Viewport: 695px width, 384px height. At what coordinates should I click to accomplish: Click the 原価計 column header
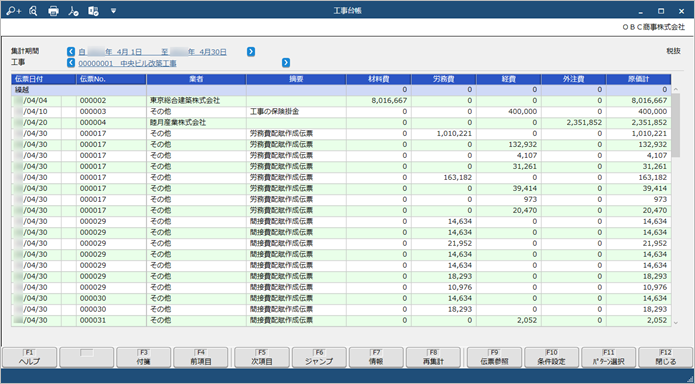(x=639, y=79)
